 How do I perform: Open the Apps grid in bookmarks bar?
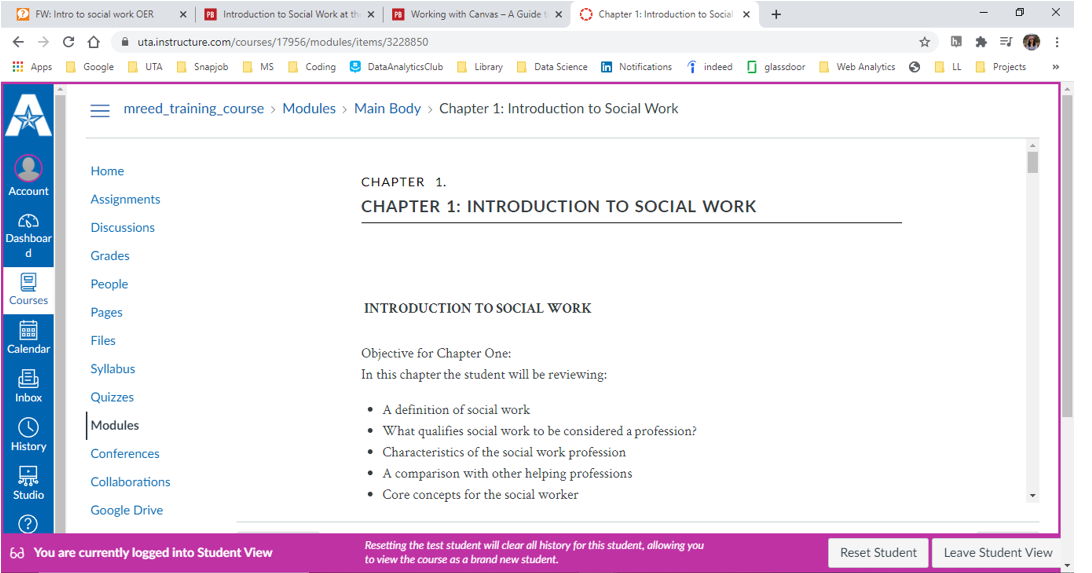[32, 67]
